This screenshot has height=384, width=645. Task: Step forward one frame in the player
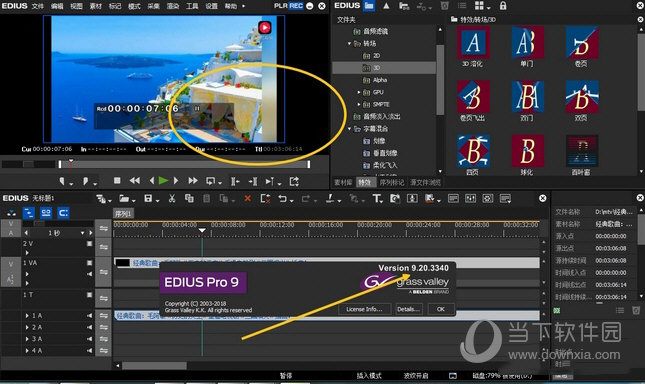(x=176, y=180)
